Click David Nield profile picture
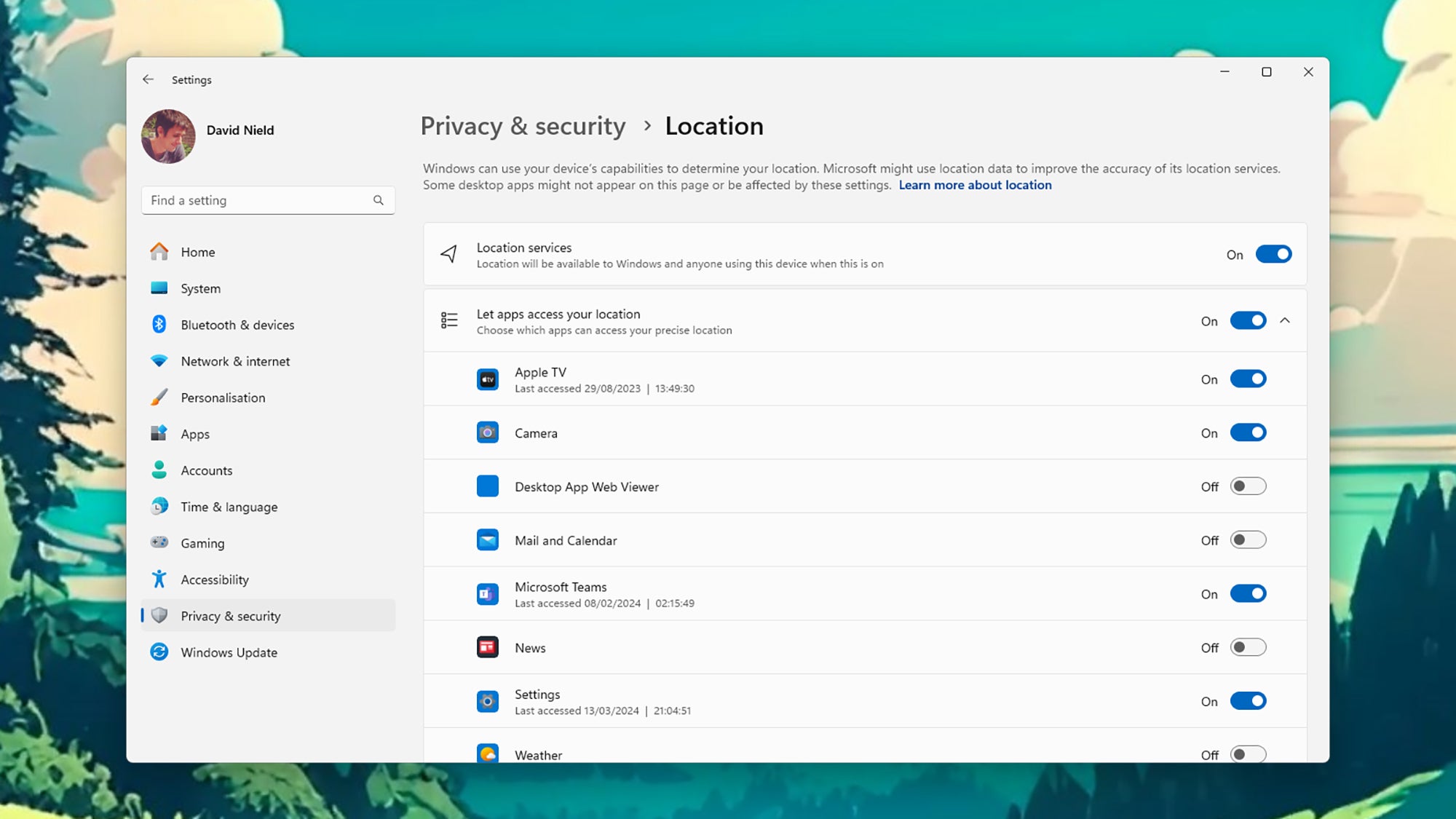The width and height of the screenshot is (1456, 819). 168,136
